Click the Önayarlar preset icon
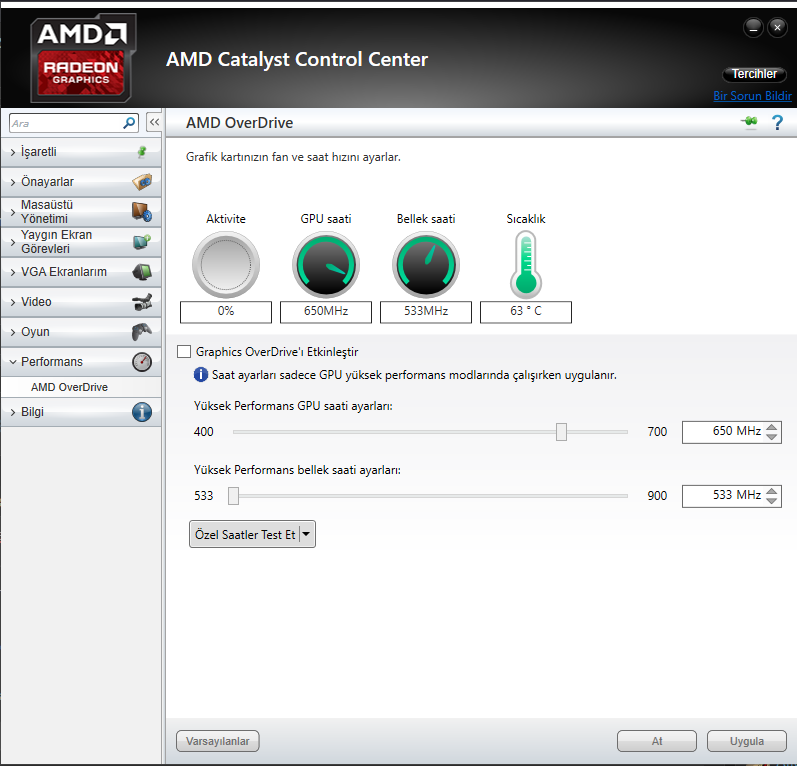 (142, 181)
